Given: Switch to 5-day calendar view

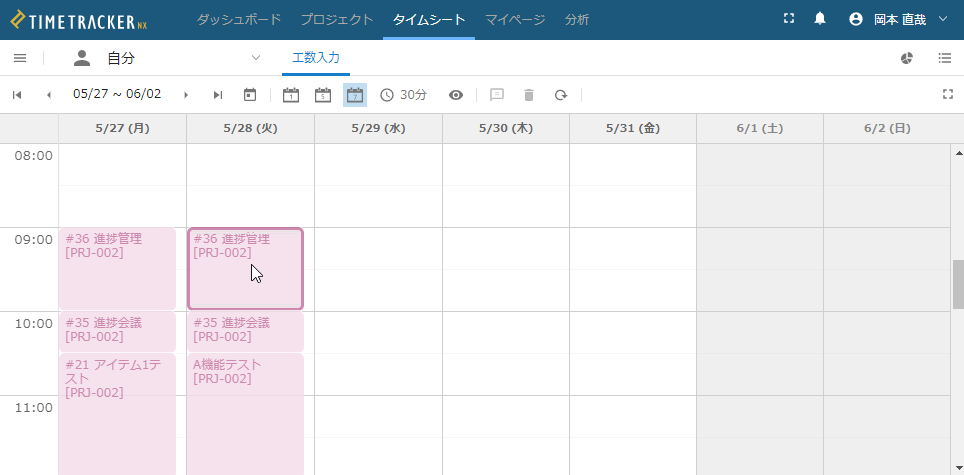Looking at the screenshot, I should pyautogui.click(x=323, y=95).
